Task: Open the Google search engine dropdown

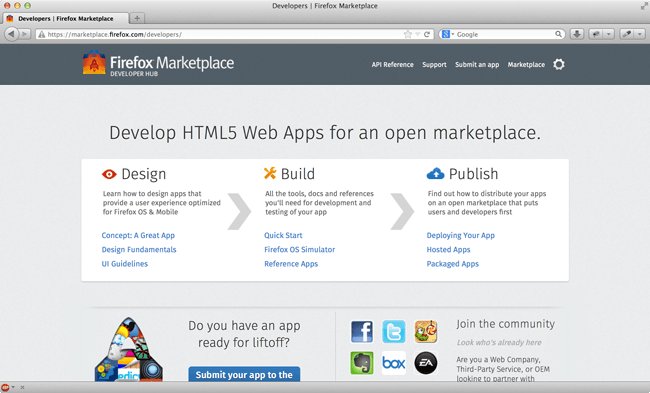Action: click(x=448, y=34)
